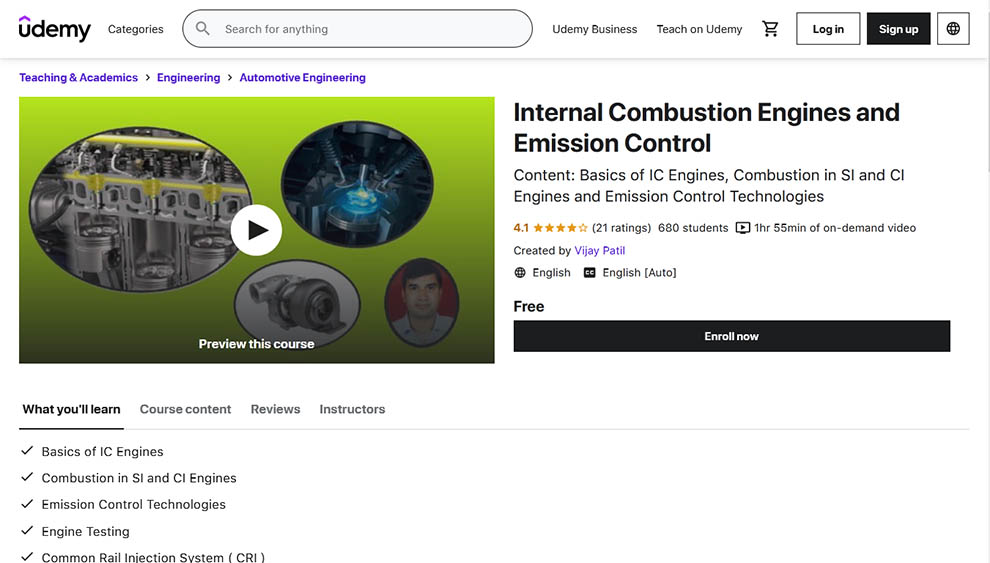Switch to the Instructors tab

tap(352, 409)
